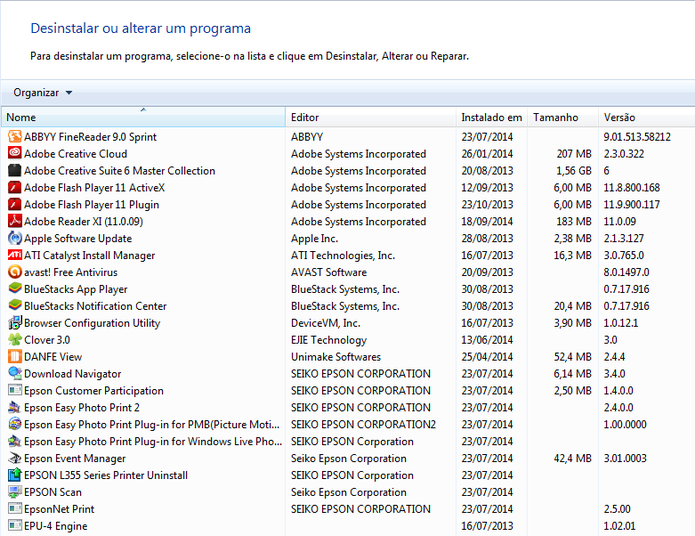The height and width of the screenshot is (536, 695).
Task: Click the EPSON L355 Series Printer Uninstall icon
Action: [15, 475]
